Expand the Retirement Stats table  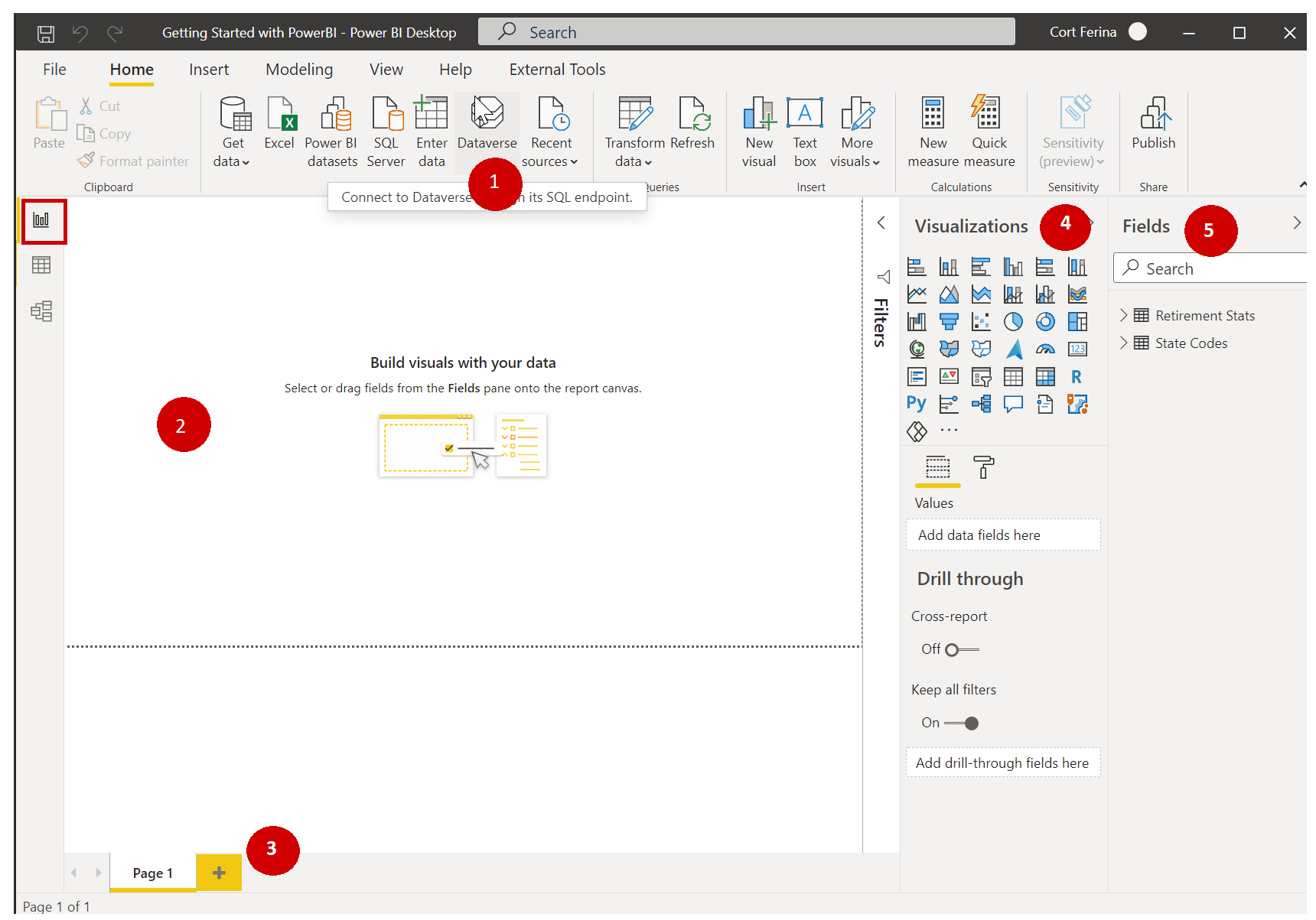pyautogui.click(x=1123, y=315)
